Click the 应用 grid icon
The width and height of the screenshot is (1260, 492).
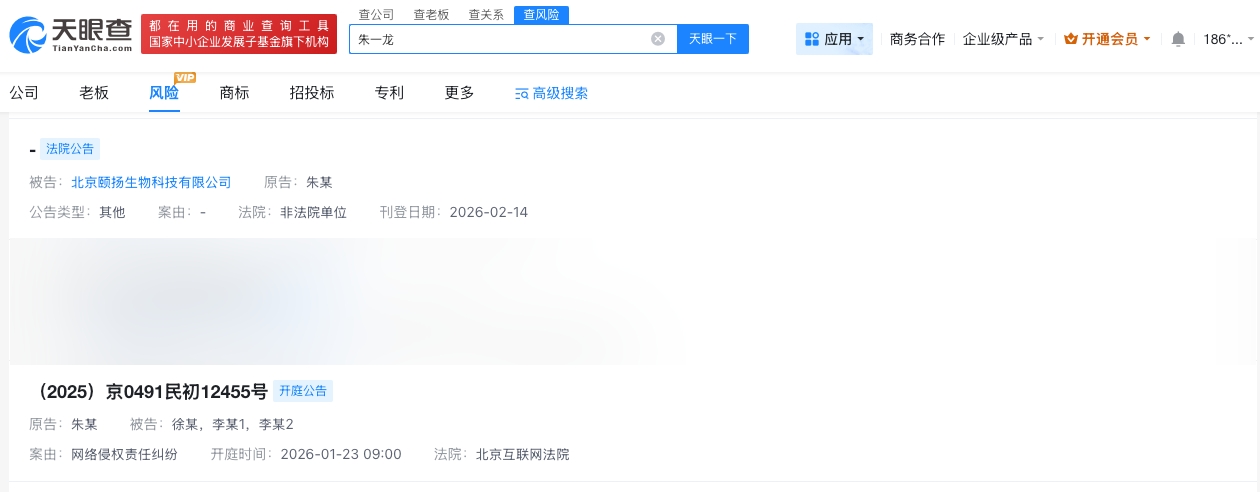point(811,39)
